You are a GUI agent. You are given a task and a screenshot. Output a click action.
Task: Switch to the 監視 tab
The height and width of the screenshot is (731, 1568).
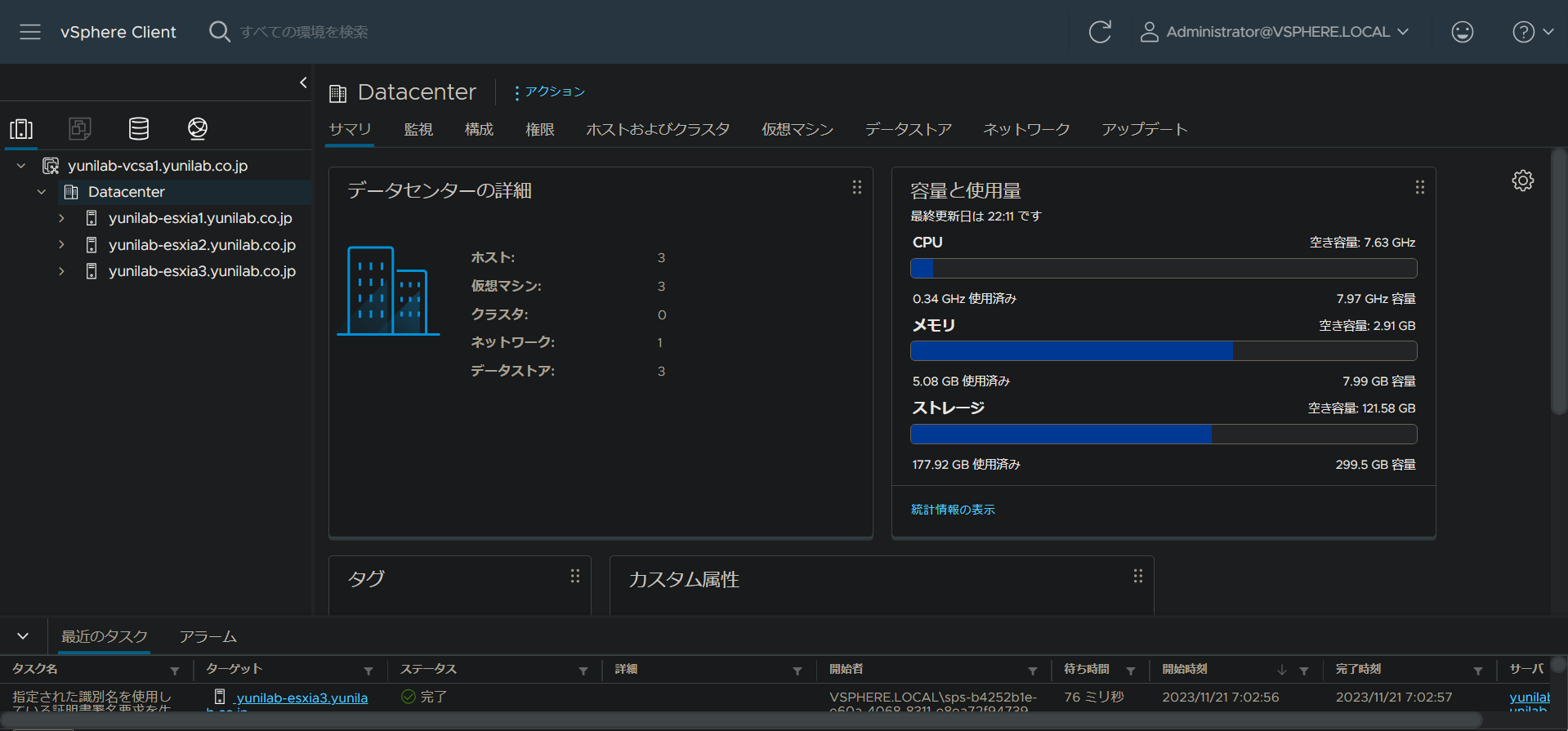click(418, 129)
